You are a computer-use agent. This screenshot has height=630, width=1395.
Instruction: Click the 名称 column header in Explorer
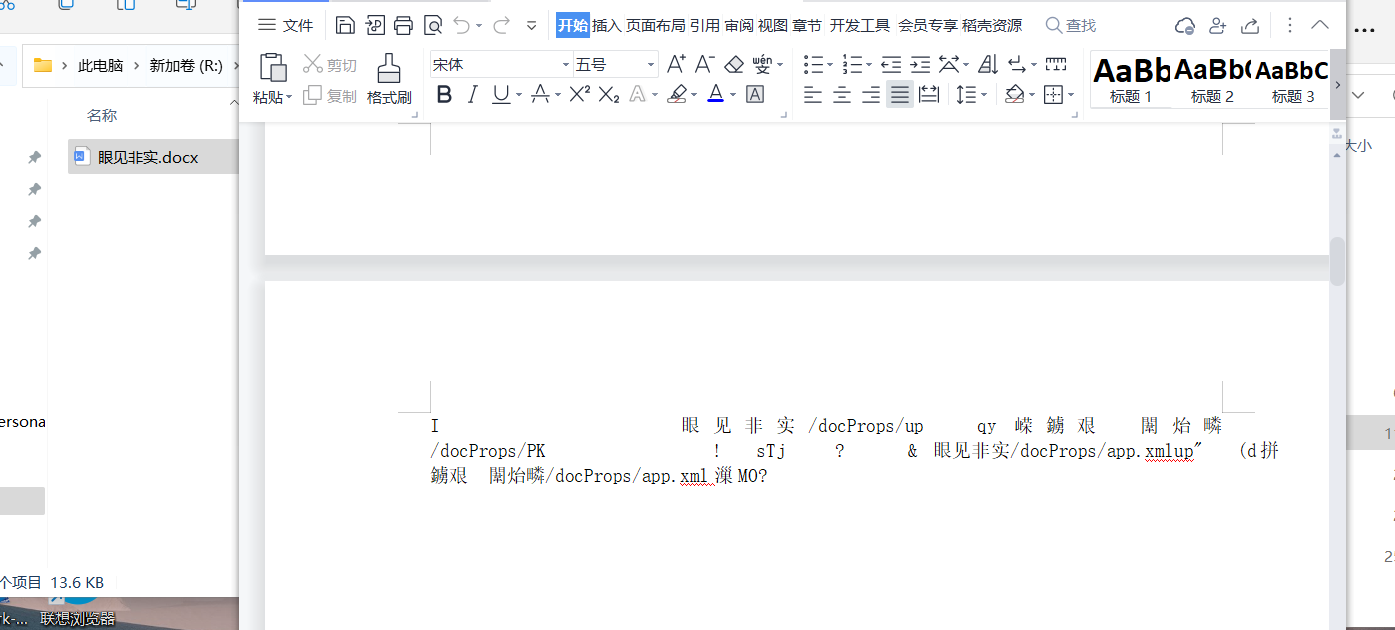pyautogui.click(x=102, y=116)
